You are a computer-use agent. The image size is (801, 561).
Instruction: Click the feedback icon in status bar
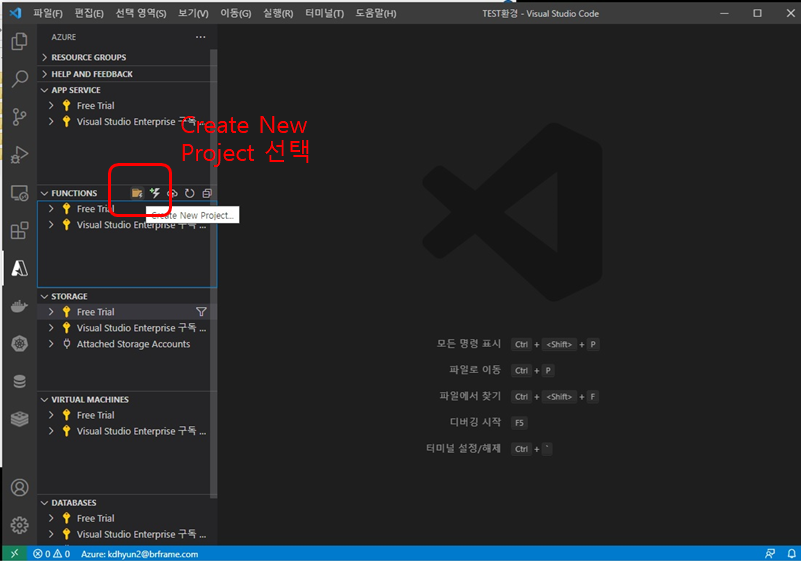click(770, 553)
